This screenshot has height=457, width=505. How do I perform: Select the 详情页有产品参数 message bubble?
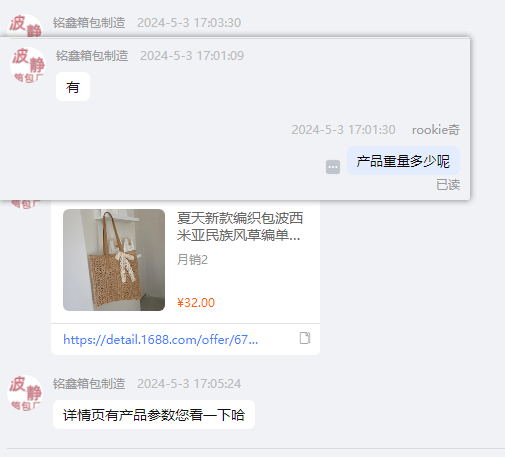pyautogui.click(x=154, y=415)
